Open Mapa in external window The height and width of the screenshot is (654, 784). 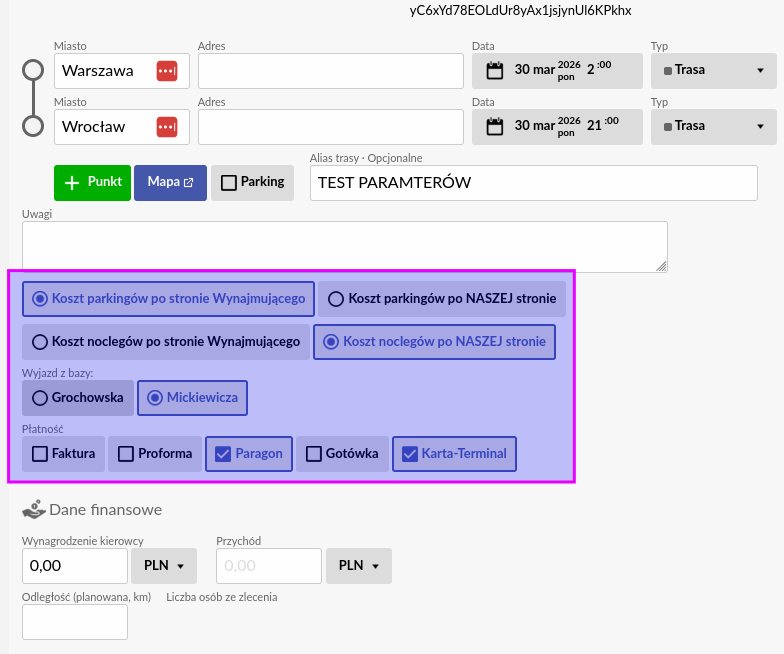[x=170, y=183]
